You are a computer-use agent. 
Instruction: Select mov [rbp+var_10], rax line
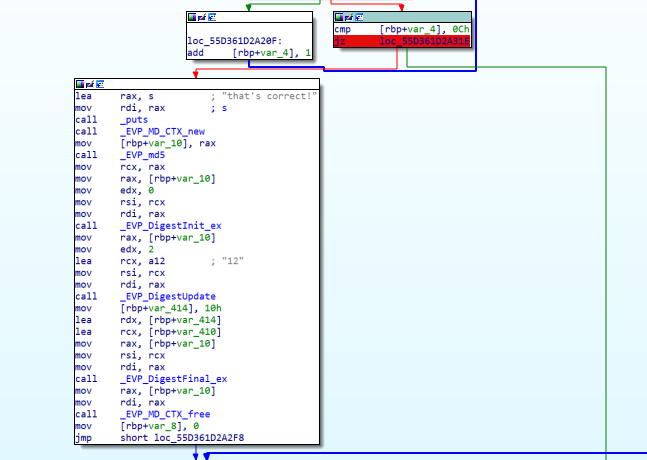pyautogui.click(x=146, y=143)
